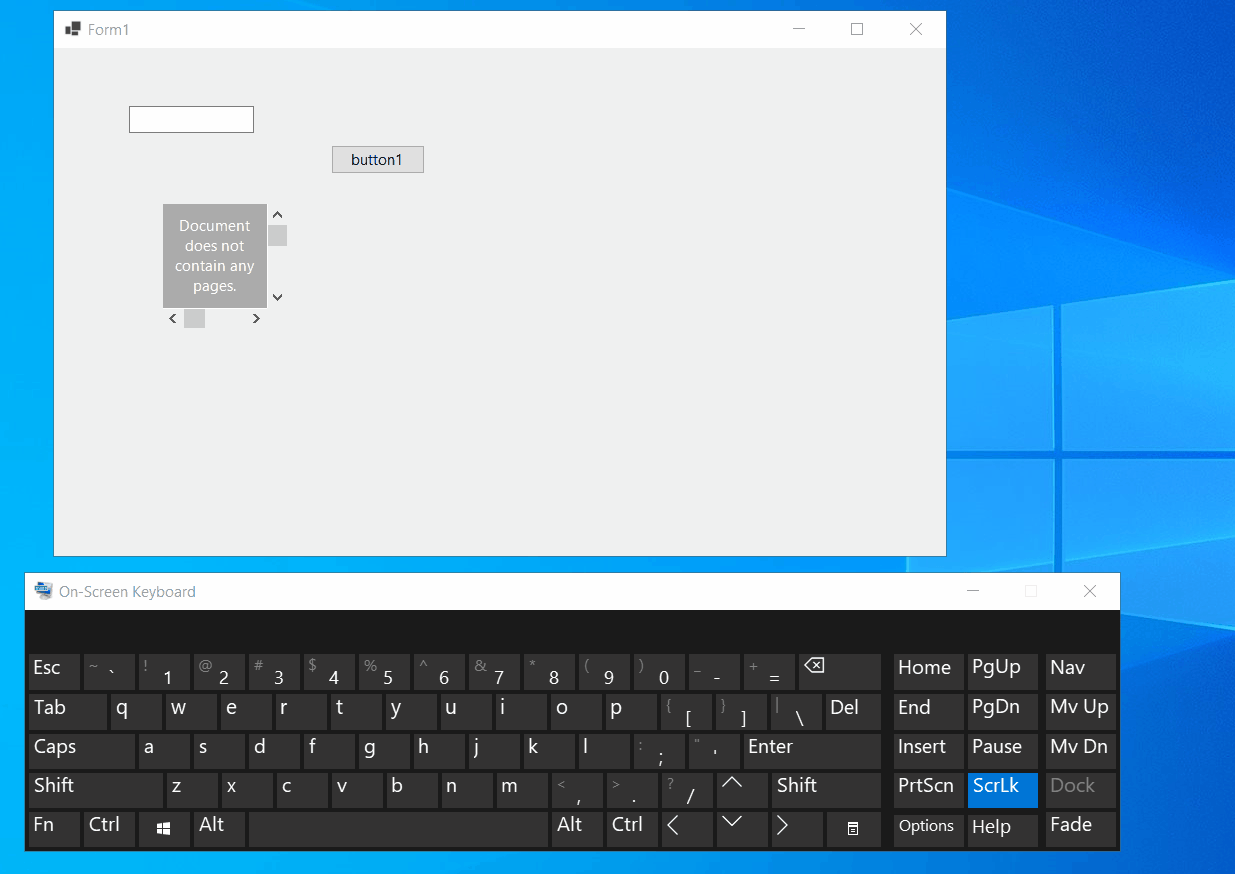Click the tilde backtick key

coord(109,671)
